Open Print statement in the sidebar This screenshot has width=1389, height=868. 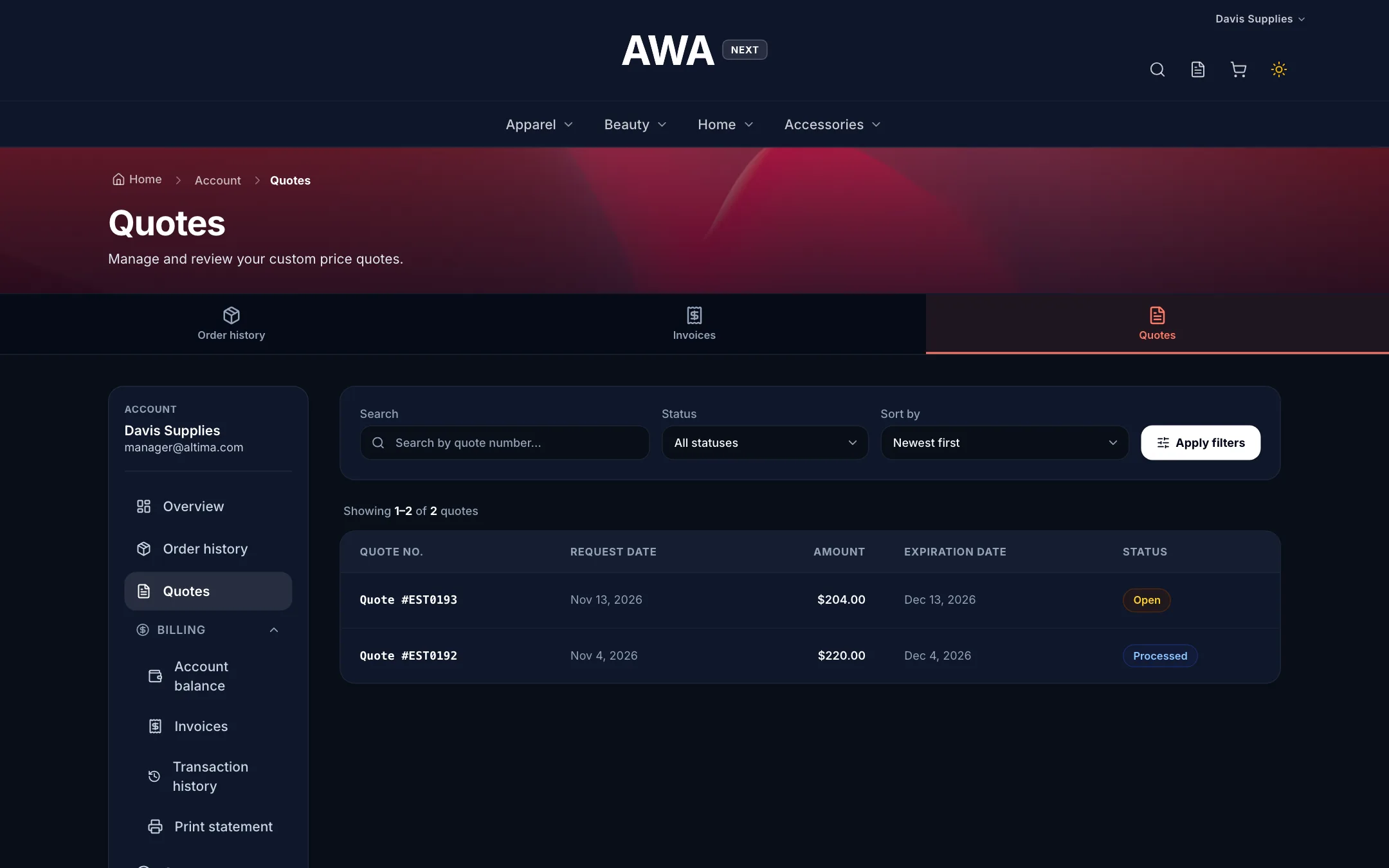[x=213, y=827]
